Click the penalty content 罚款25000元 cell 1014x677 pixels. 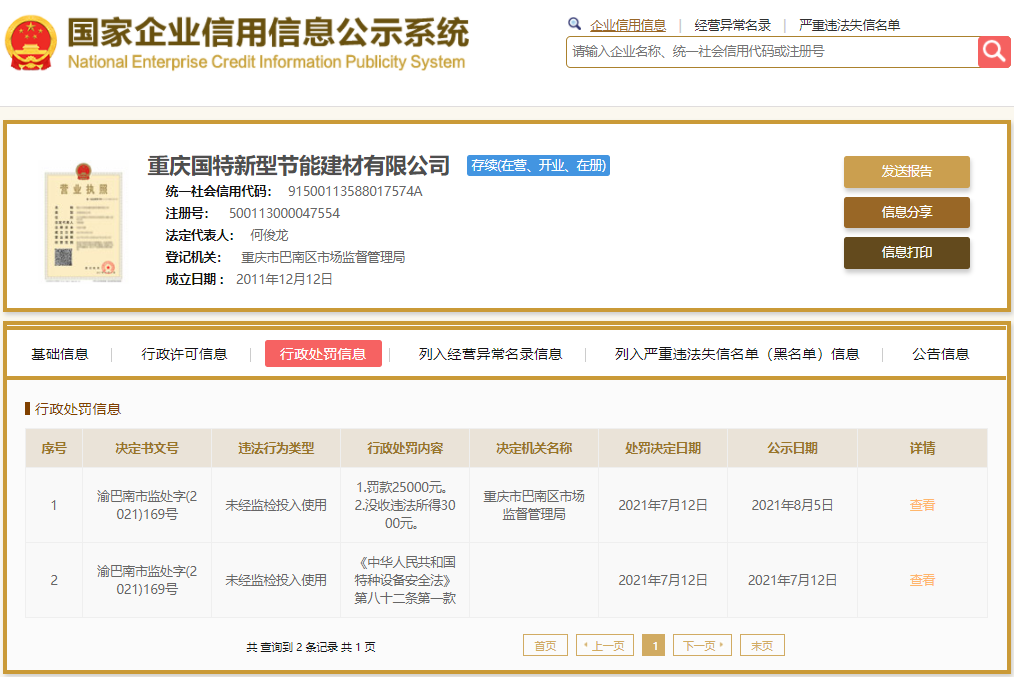click(405, 505)
